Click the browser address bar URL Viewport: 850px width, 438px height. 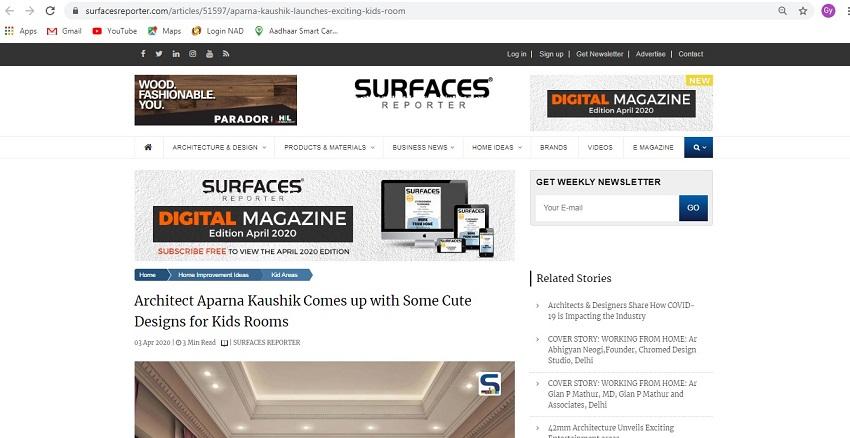coord(245,11)
